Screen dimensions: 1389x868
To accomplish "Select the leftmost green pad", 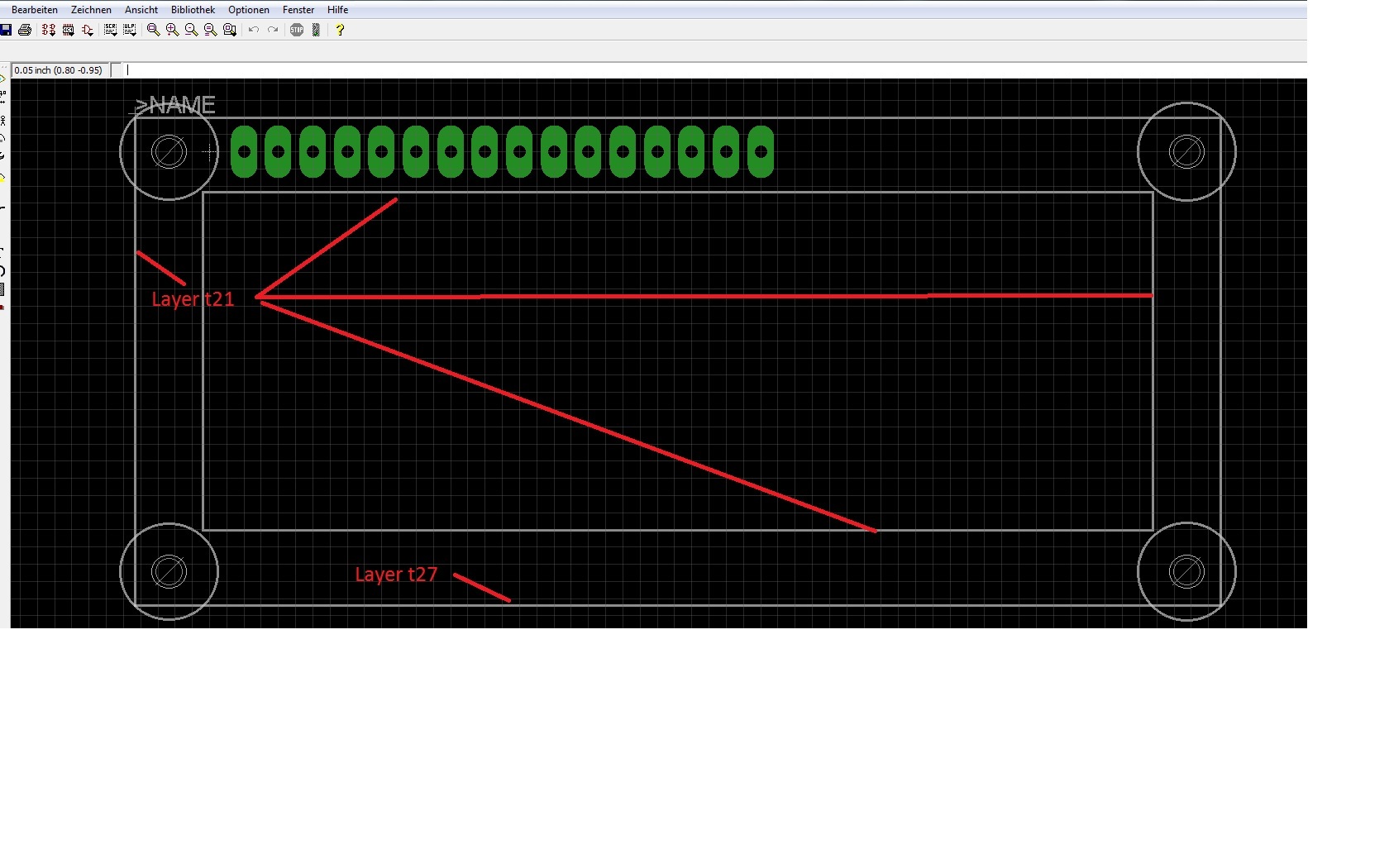I will tap(244, 151).
